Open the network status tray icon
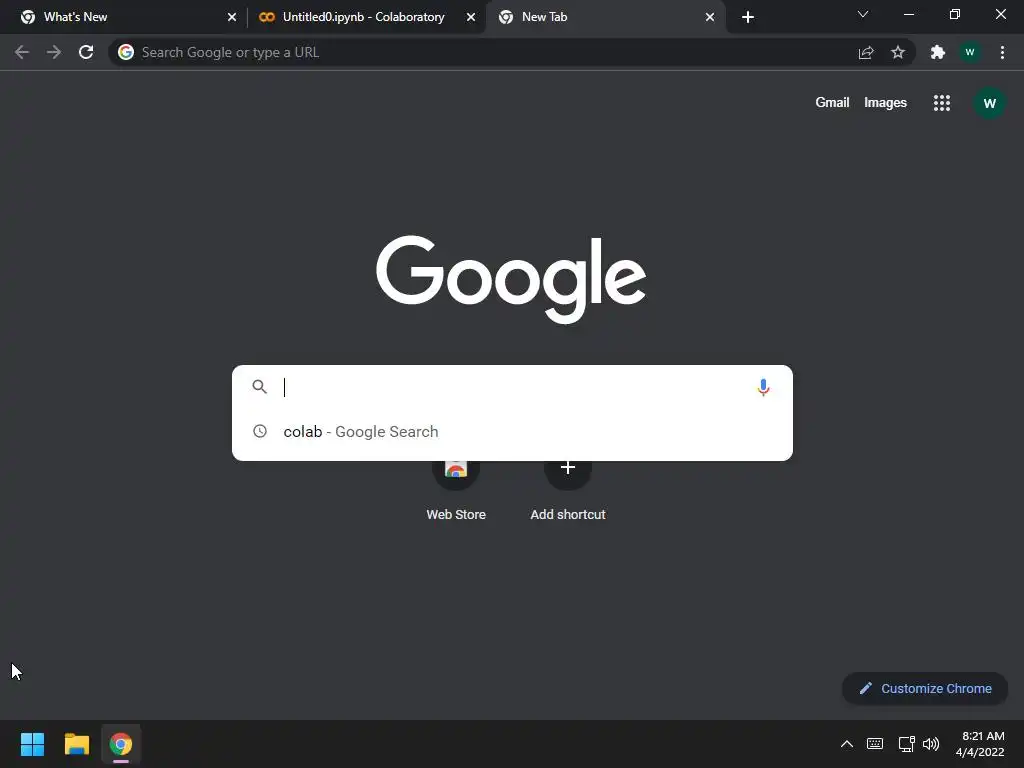The height and width of the screenshot is (768, 1024). point(906,744)
